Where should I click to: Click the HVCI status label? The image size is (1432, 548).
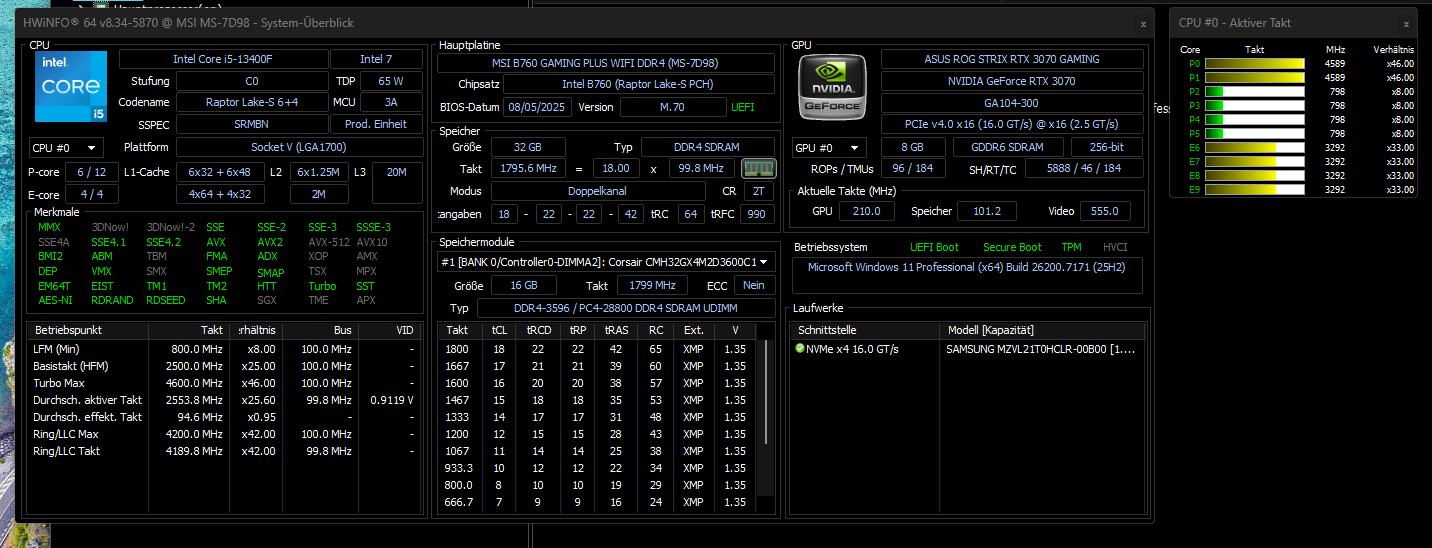pyautogui.click(x=1114, y=247)
